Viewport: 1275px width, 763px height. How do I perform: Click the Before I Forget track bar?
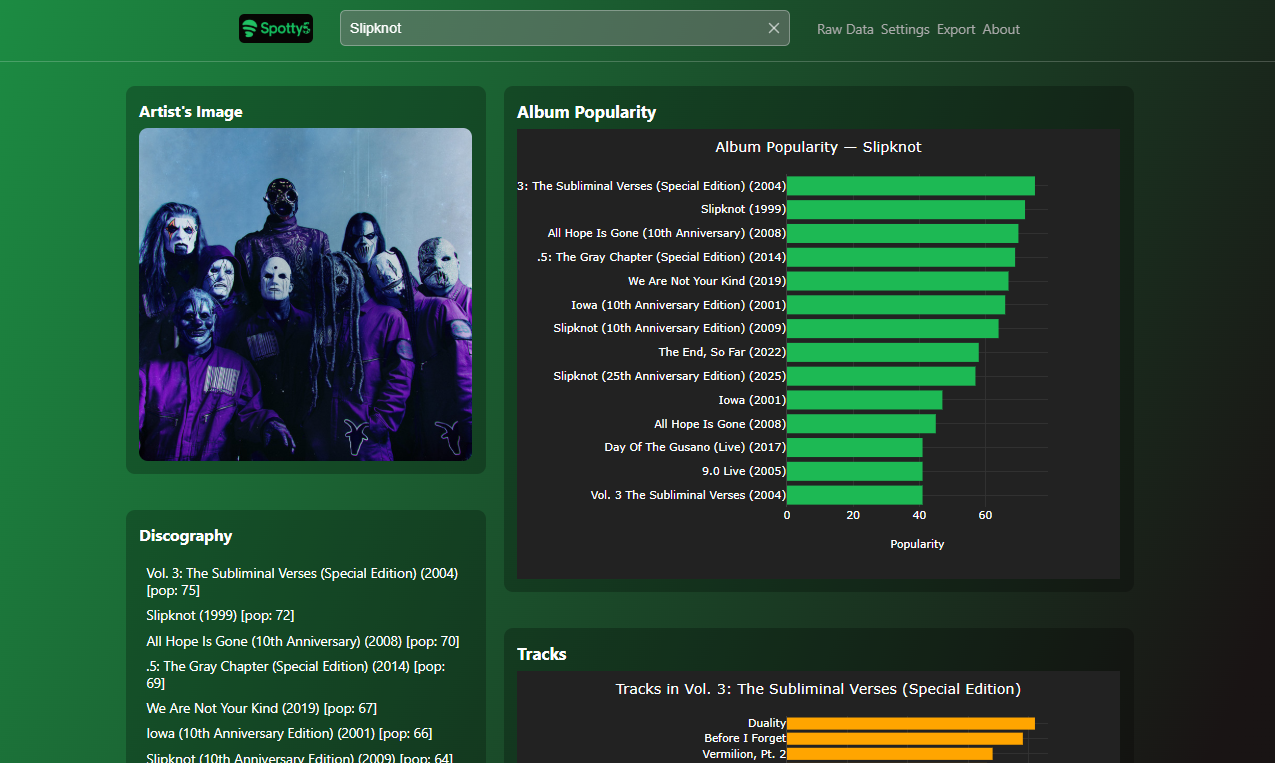click(905, 738)
